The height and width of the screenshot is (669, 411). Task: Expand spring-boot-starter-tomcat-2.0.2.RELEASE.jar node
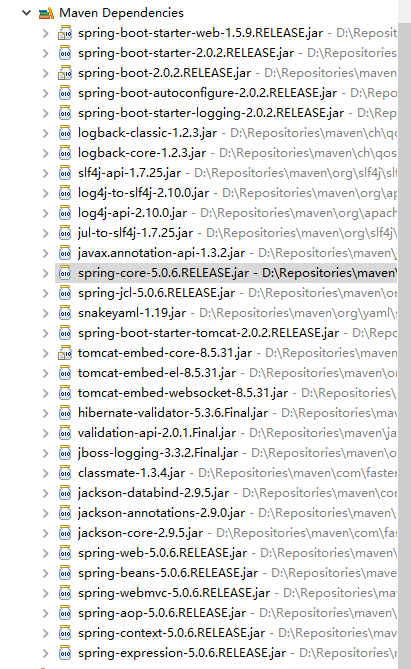click(x=46, y=333)
